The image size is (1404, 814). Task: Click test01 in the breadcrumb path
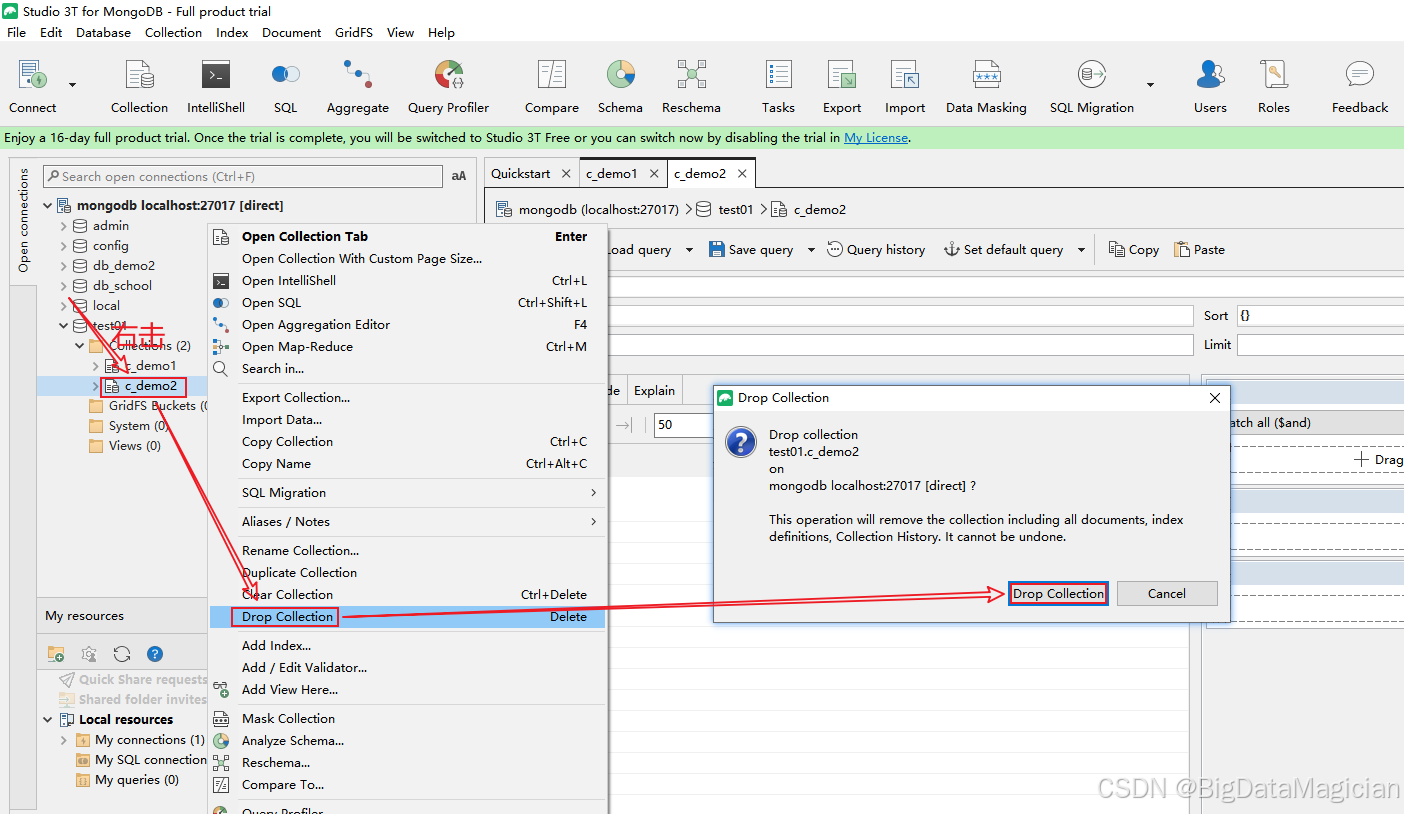(x=736, y=210)
